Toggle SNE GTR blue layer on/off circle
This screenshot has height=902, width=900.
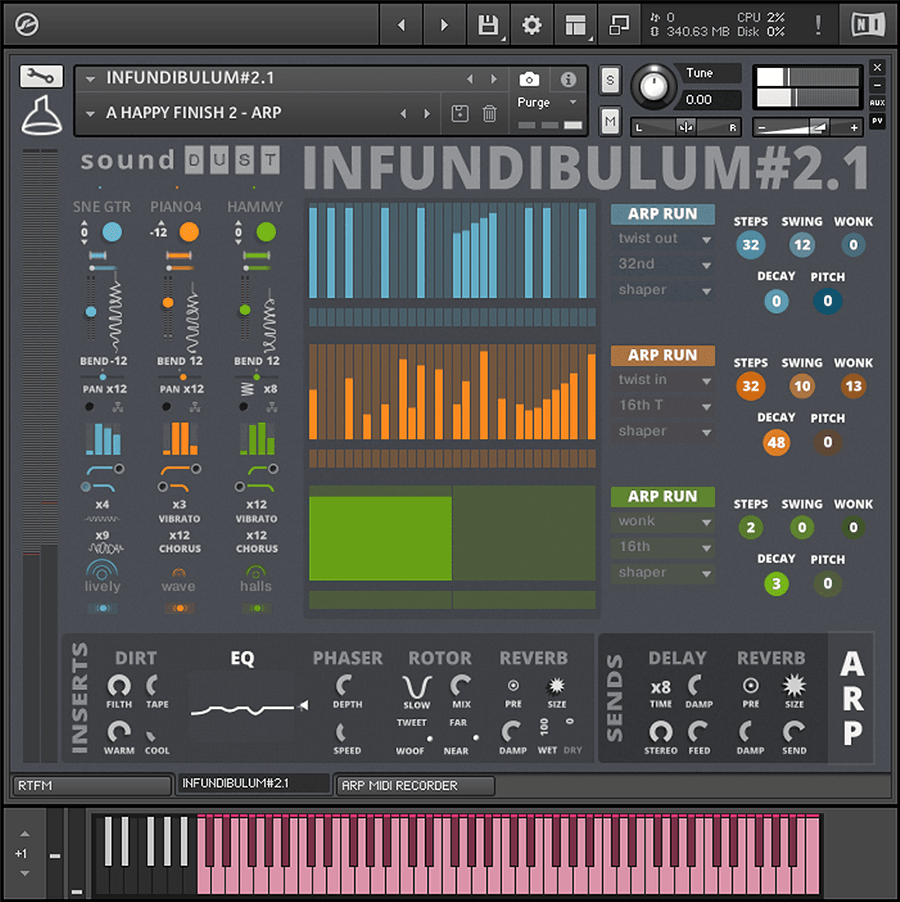click(112, 232)
